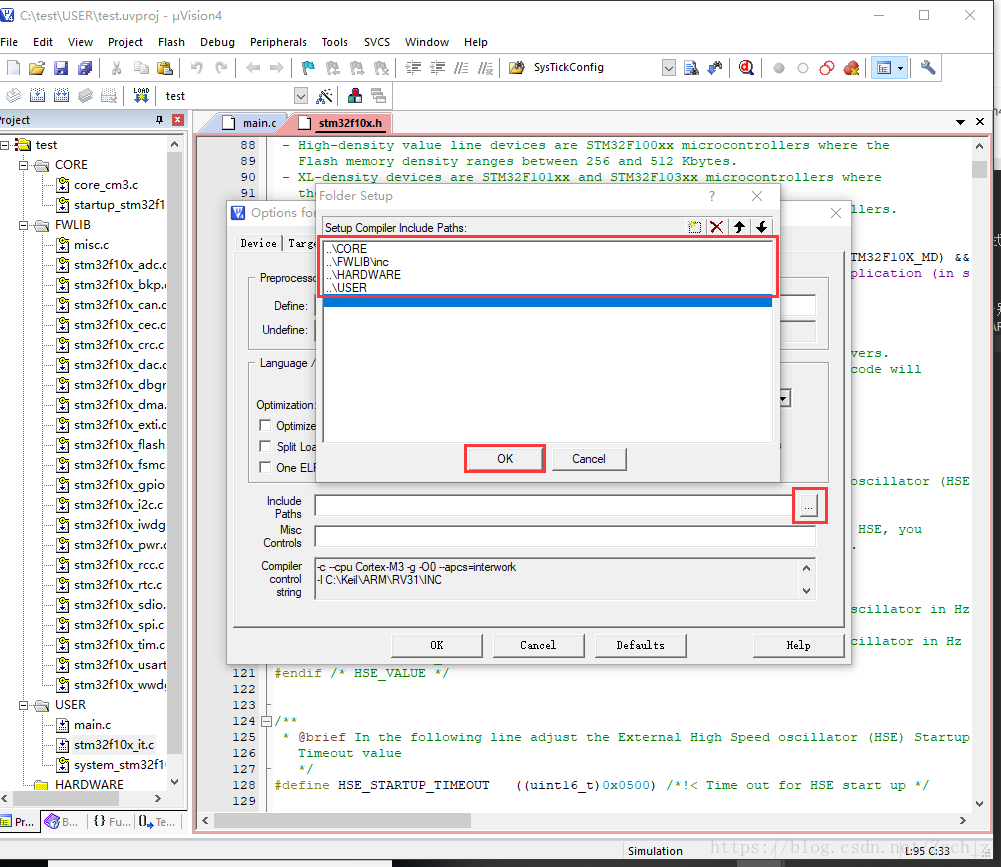1001x867 pixels.
Task: Create a new file via toolbar icon
Action: [x=13, y=68]
